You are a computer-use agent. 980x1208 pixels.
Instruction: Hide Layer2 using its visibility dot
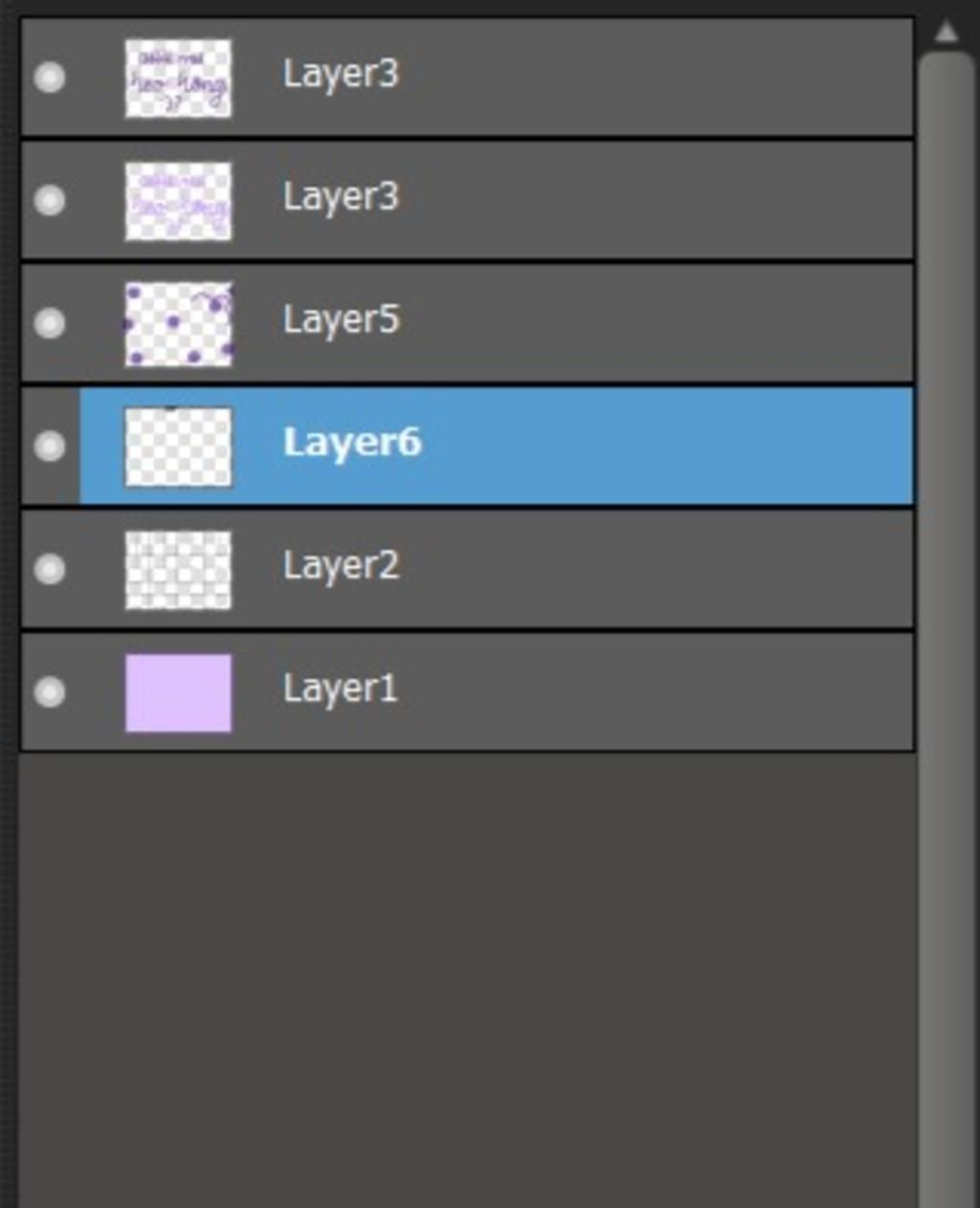[49, 570]
